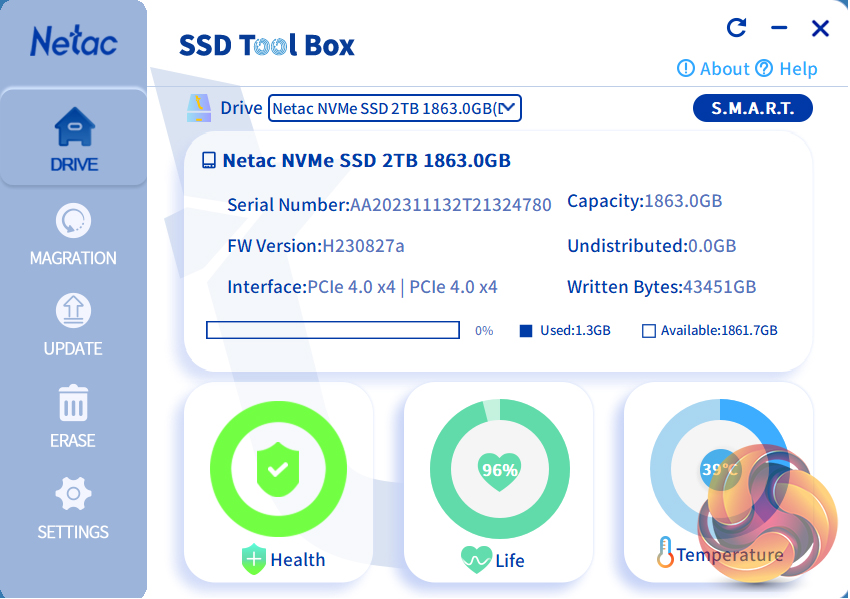The width and height of the screenshot is (850, 599).
Task: Open the Help link
Action: click(x=798, y=69)
